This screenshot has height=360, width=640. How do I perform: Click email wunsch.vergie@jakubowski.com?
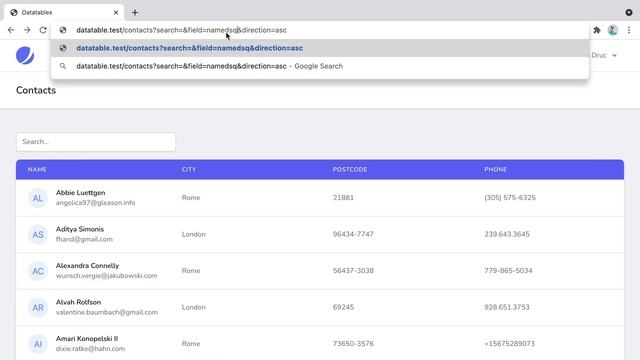coord(107,276)
